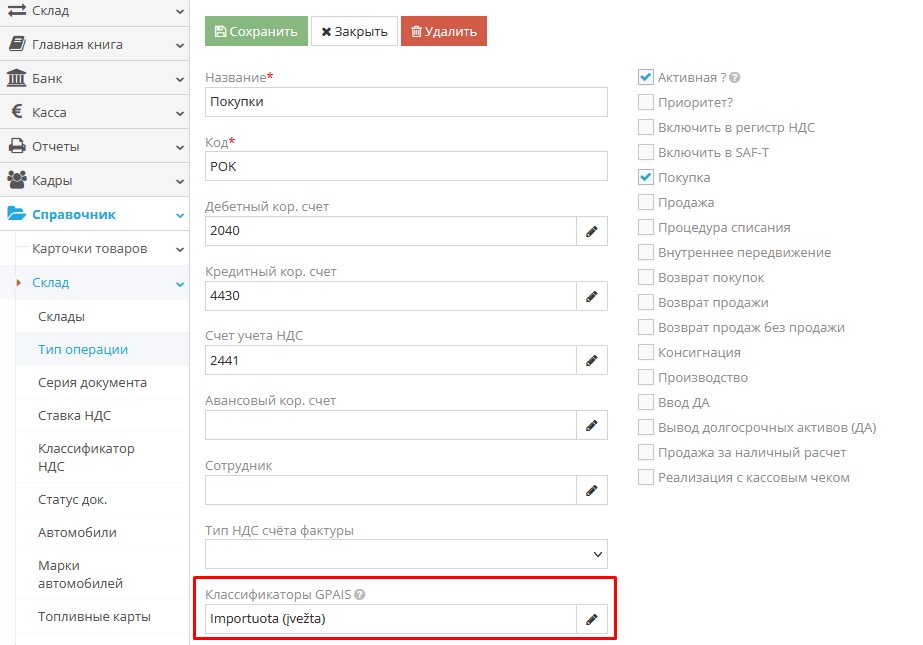Screen dimensions: 923x645
Task: Enable Включить в регистр НДС checkbox
Action: pos(646,127)
